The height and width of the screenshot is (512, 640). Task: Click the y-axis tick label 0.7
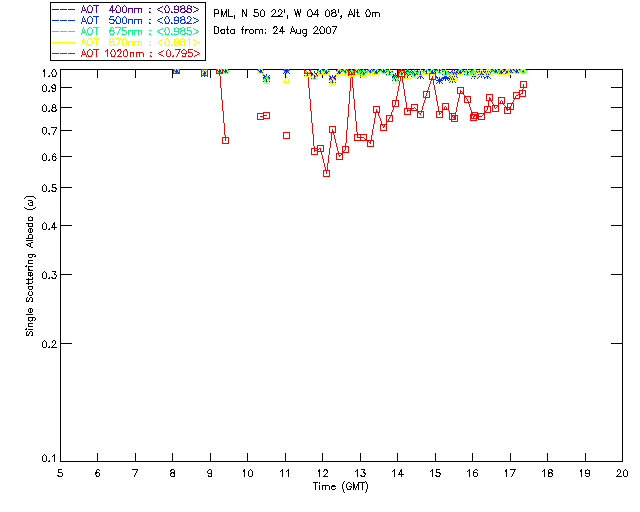(49, 131)
